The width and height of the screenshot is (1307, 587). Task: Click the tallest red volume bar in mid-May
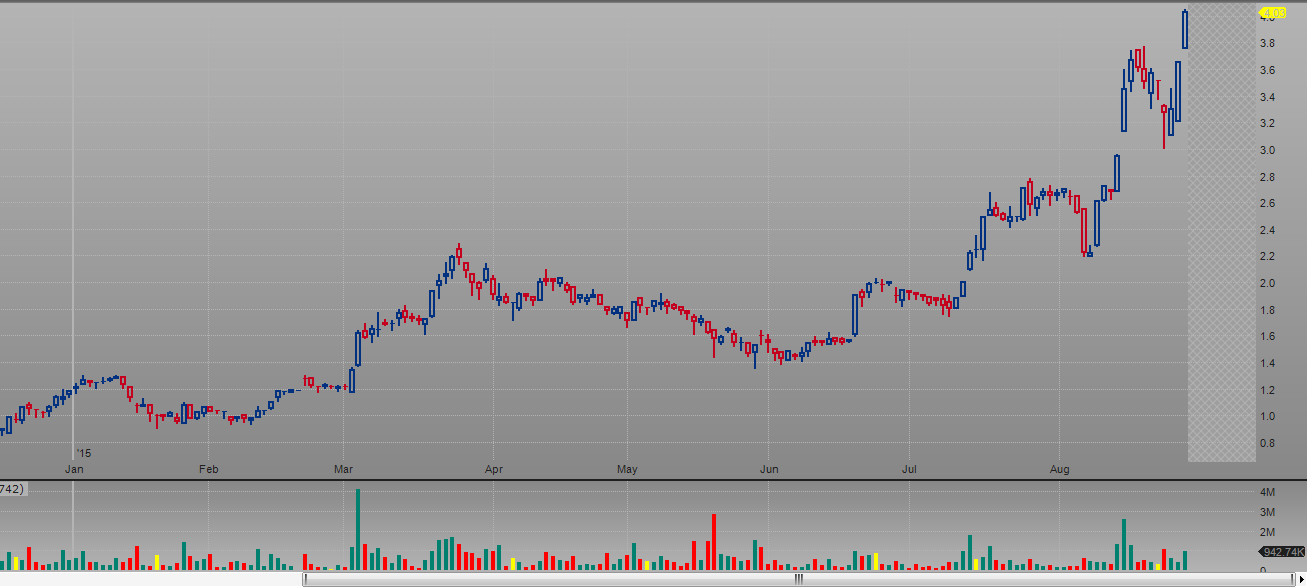714,542
